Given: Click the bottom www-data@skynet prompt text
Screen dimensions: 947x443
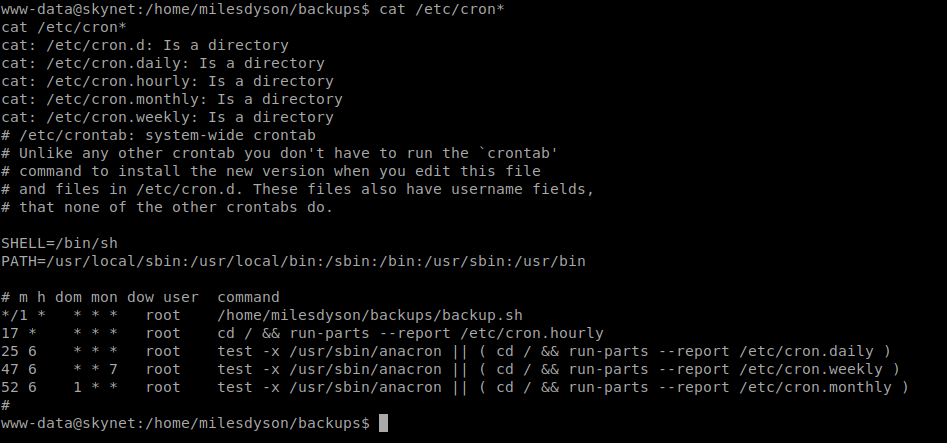Looking at the screenshot, I should tap(185, 424).
